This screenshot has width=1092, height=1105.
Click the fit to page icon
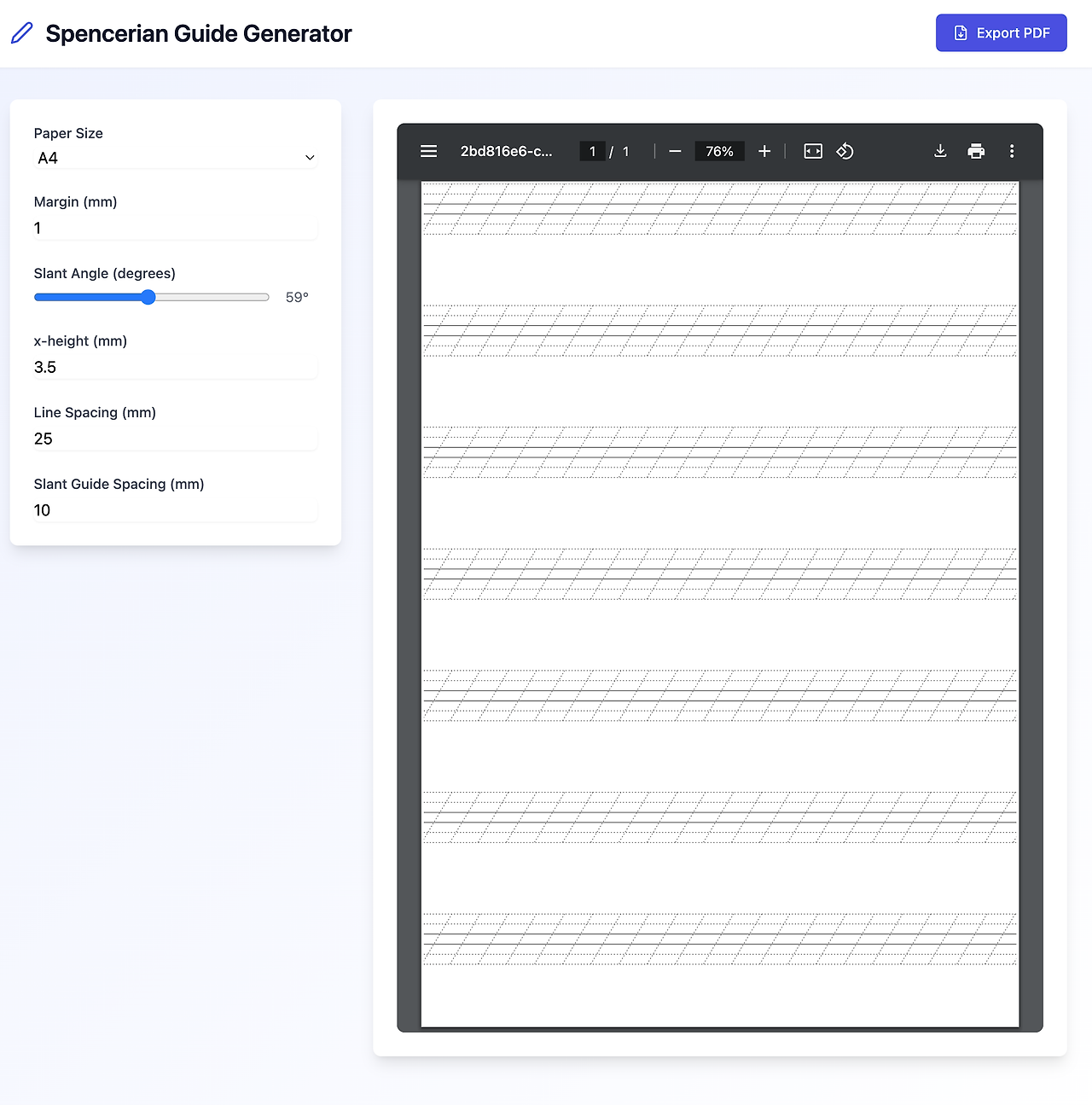tap(813, 151)
